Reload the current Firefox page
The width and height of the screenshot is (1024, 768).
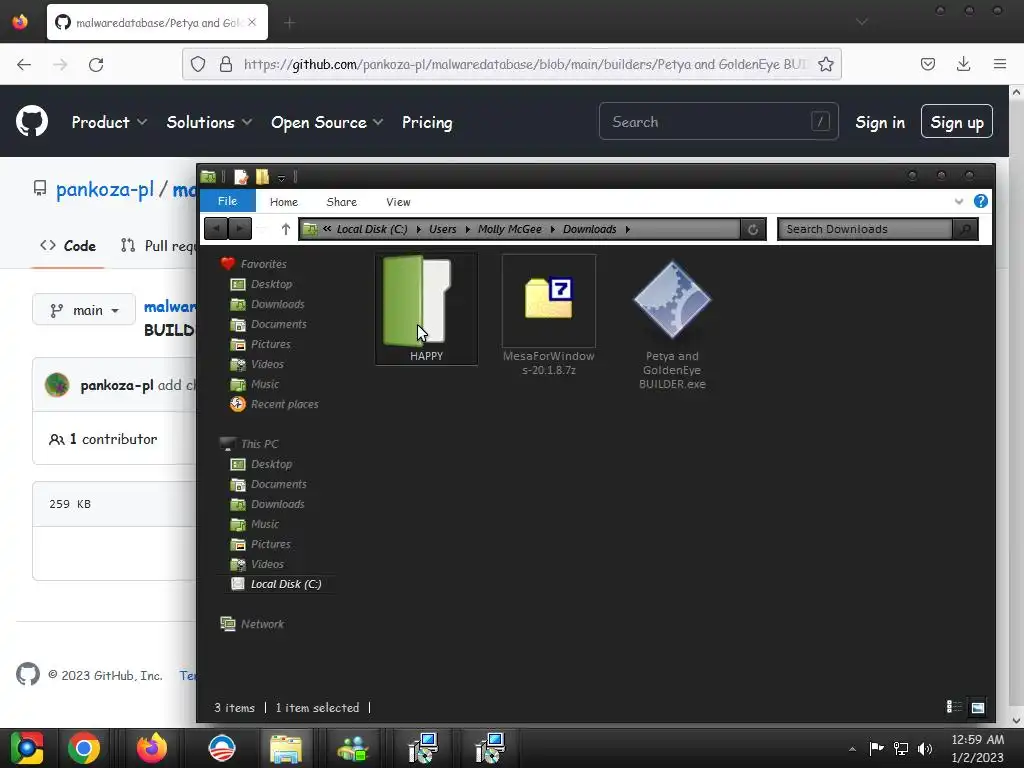(x=96, y=64)
